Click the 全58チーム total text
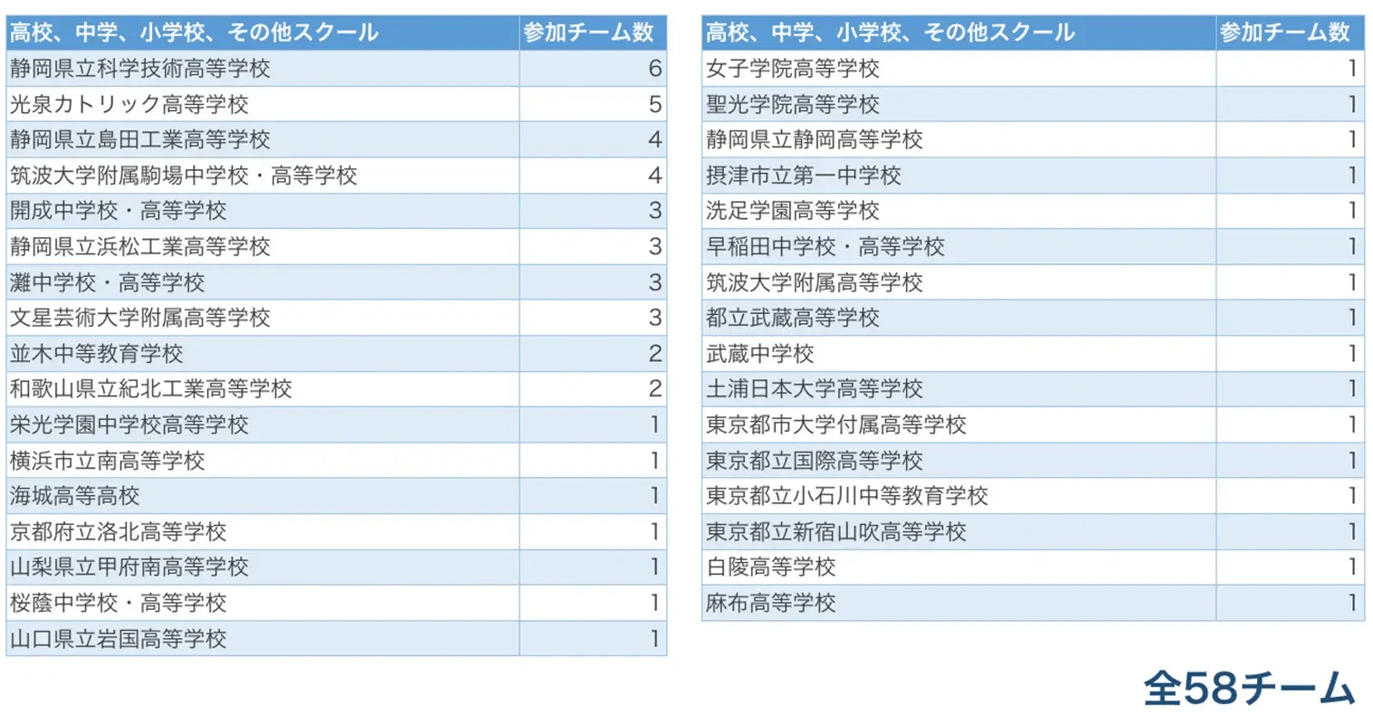Screen dimensions: 1373x724 pyautogui.click(x=1249, y=687)
